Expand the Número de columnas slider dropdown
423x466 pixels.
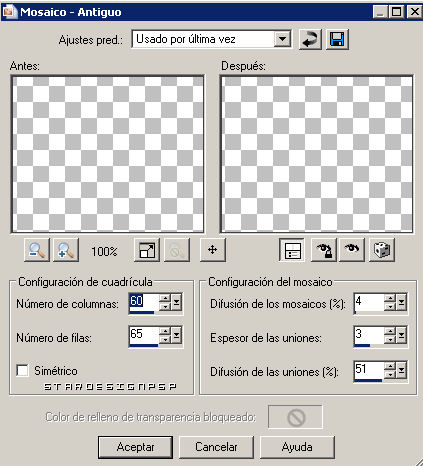coord(176,302)
